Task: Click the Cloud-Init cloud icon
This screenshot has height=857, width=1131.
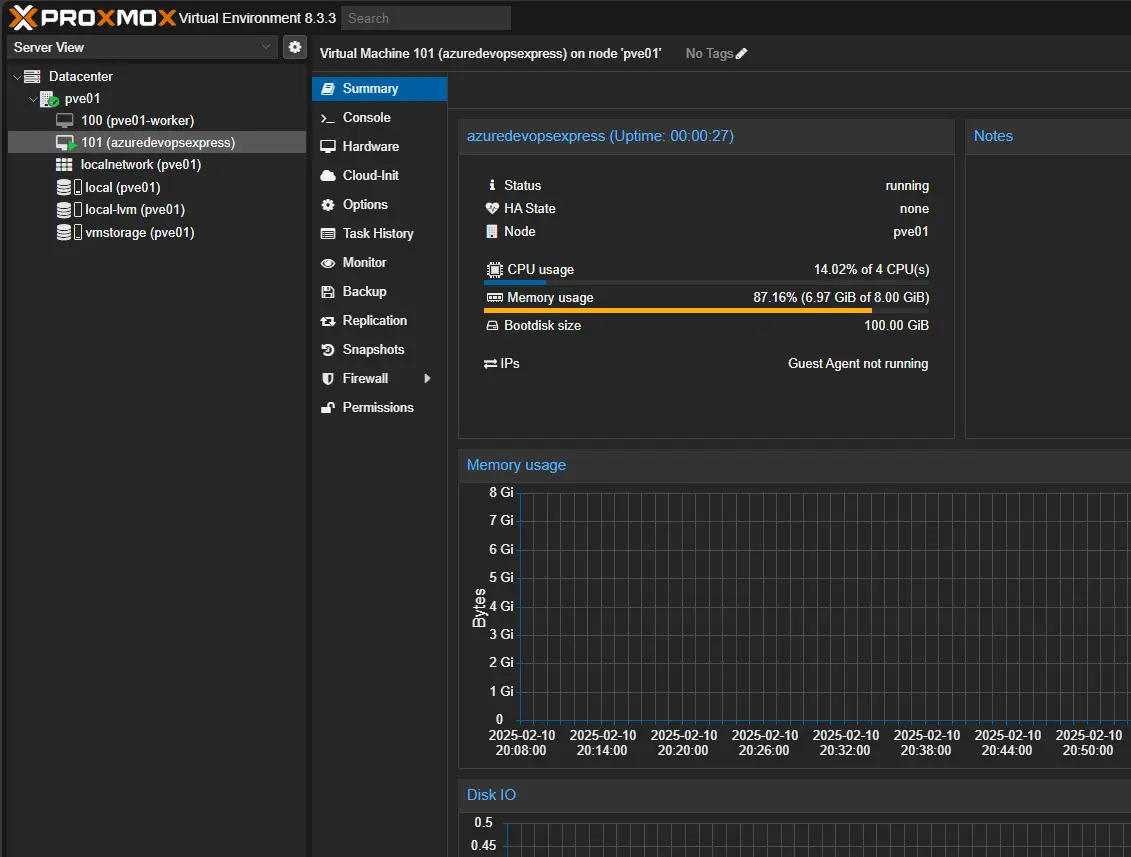Action: point(327,176)
